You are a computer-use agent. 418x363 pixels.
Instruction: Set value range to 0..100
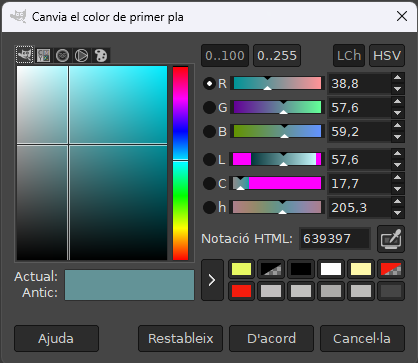(225, 56)
